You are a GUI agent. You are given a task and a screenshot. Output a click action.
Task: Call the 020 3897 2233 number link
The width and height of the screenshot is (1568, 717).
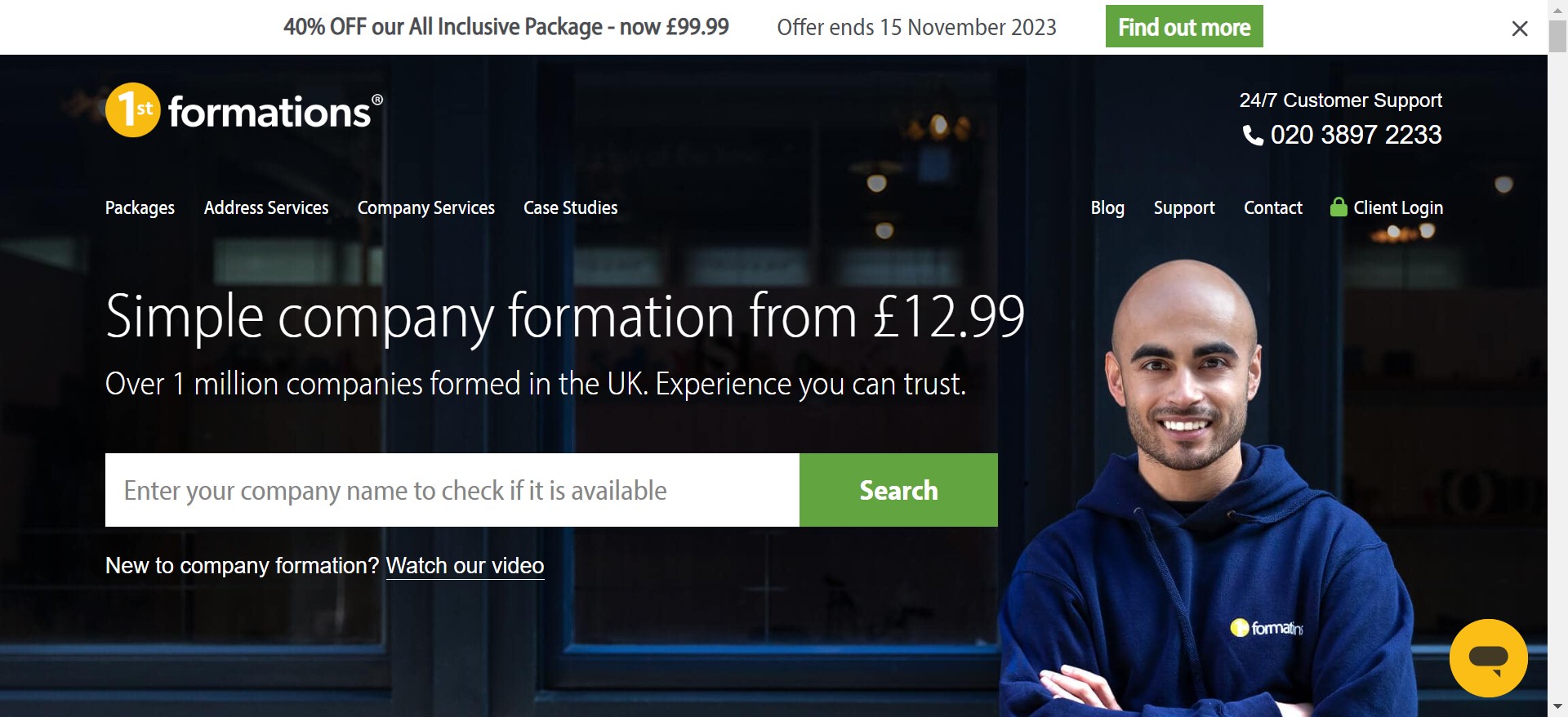1356,135
